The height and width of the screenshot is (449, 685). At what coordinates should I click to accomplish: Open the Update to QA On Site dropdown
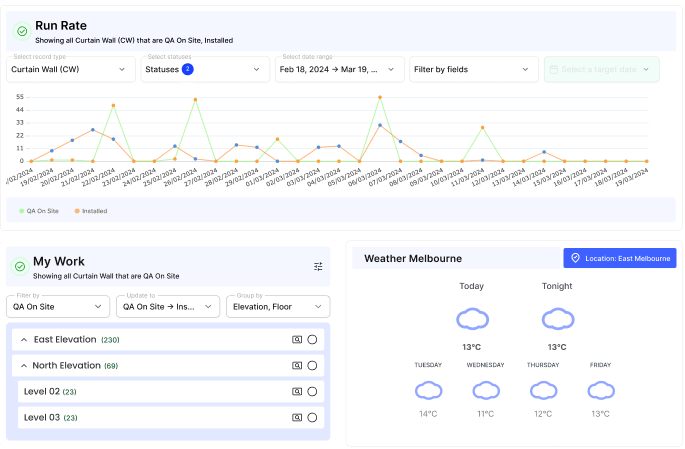(x=168, y=307)
